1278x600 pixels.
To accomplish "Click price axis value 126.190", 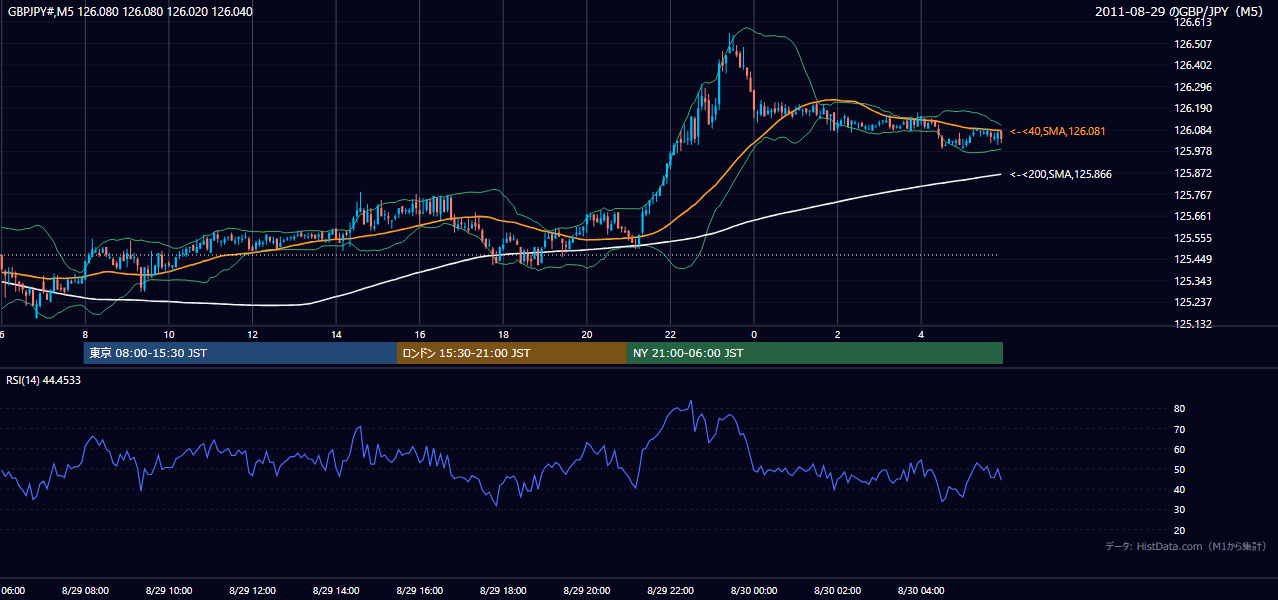I will pyautogui.click(x=1193, y=108).
